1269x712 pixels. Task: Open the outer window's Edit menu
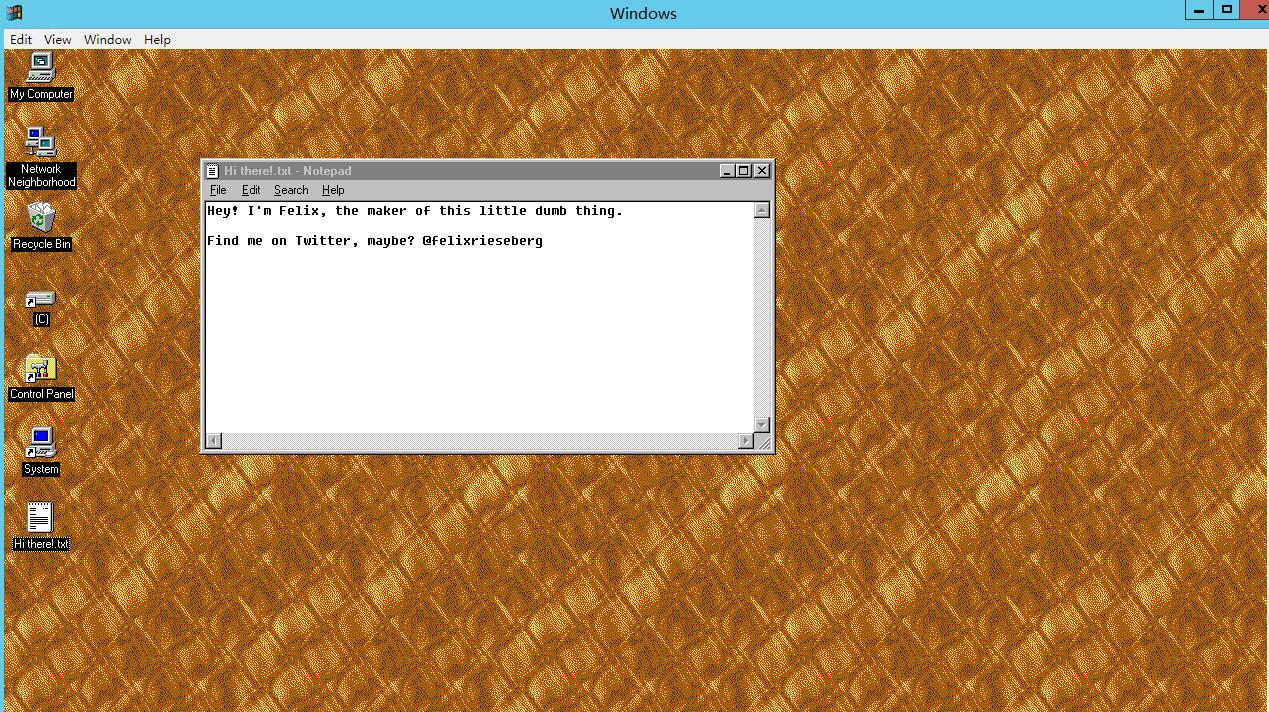tap(21, 40)
